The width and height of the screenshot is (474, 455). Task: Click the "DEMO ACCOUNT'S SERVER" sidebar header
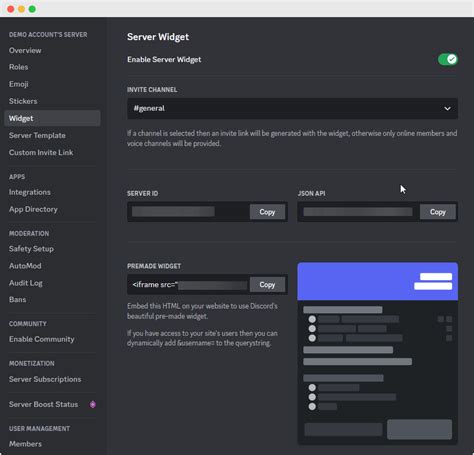(48, 35)
